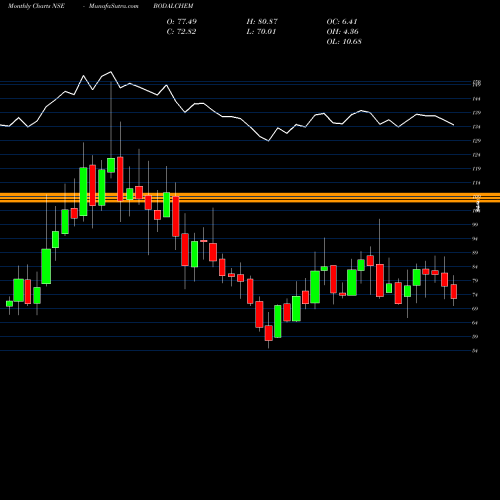Click the 114 price axis label
This screenshot has height=500, width=500.
[476, 183]
